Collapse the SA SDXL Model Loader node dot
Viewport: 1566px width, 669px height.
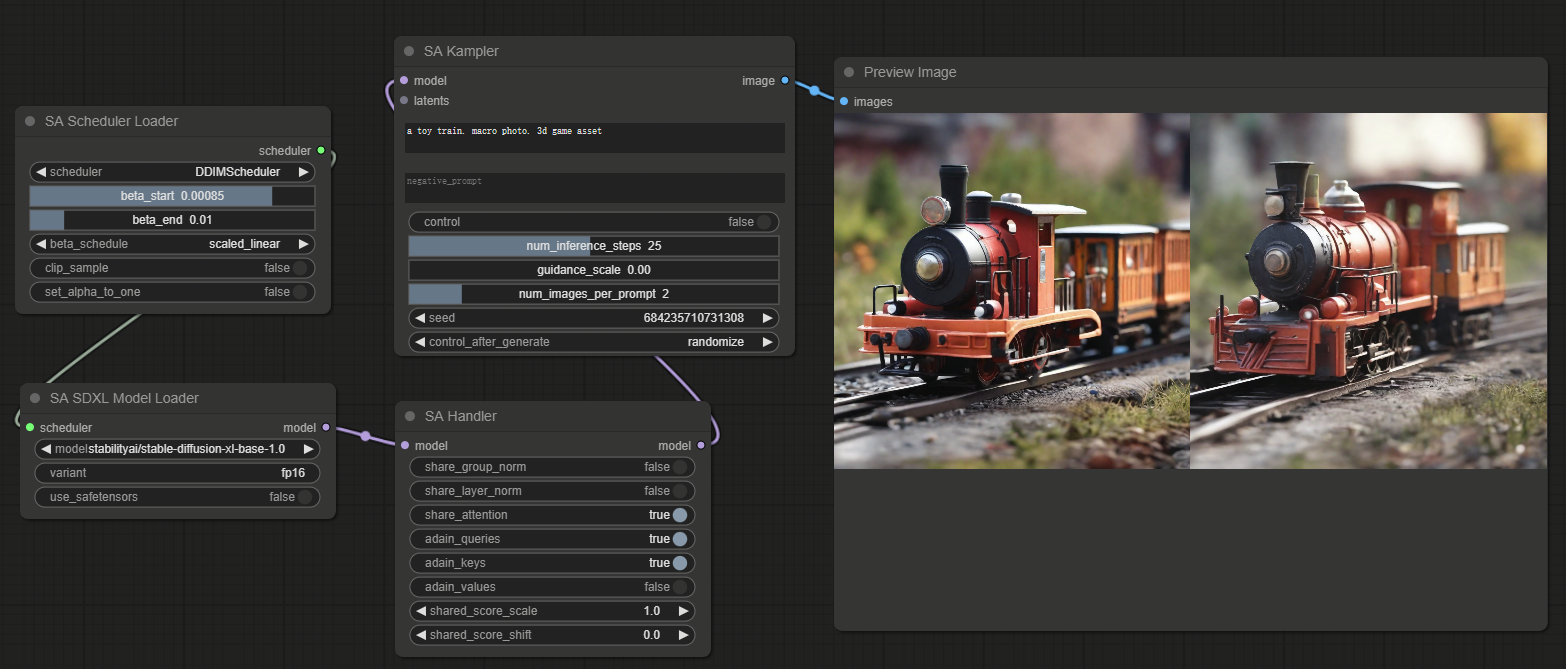coord(35,398)
